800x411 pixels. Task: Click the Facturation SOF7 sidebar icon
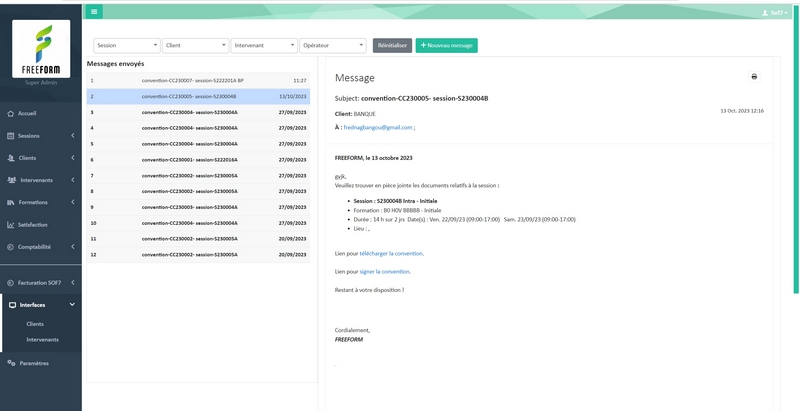[11, 282]
